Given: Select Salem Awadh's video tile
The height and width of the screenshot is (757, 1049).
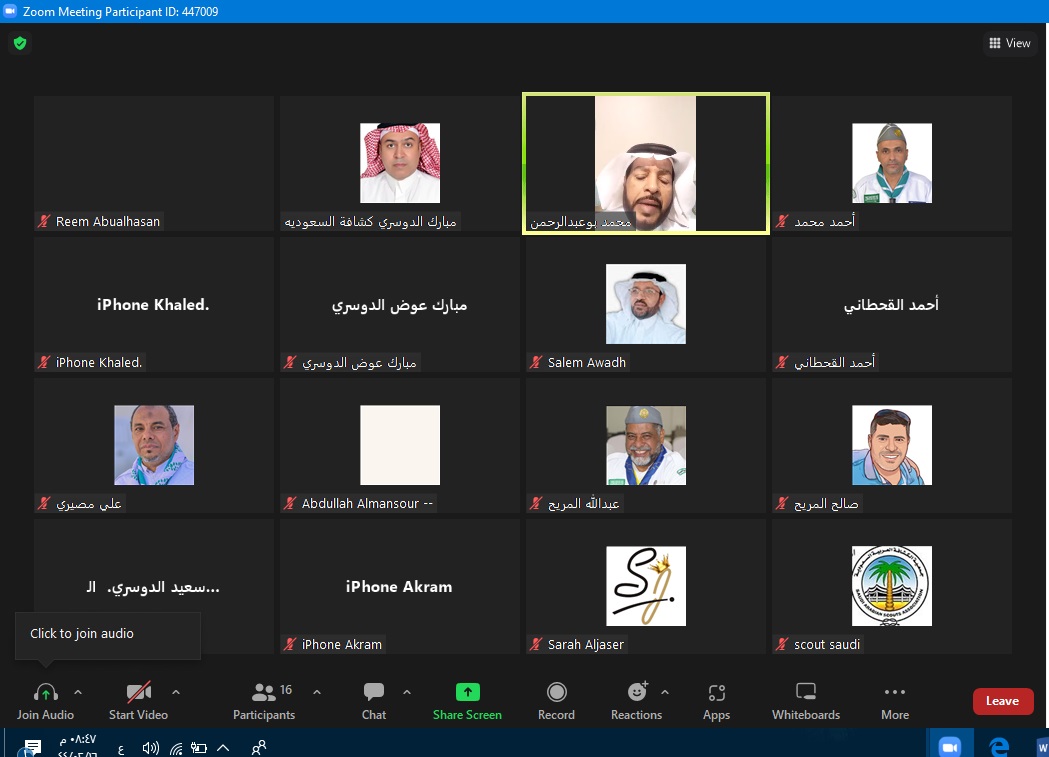Looking at the screenshot, I should coord(646,305).
